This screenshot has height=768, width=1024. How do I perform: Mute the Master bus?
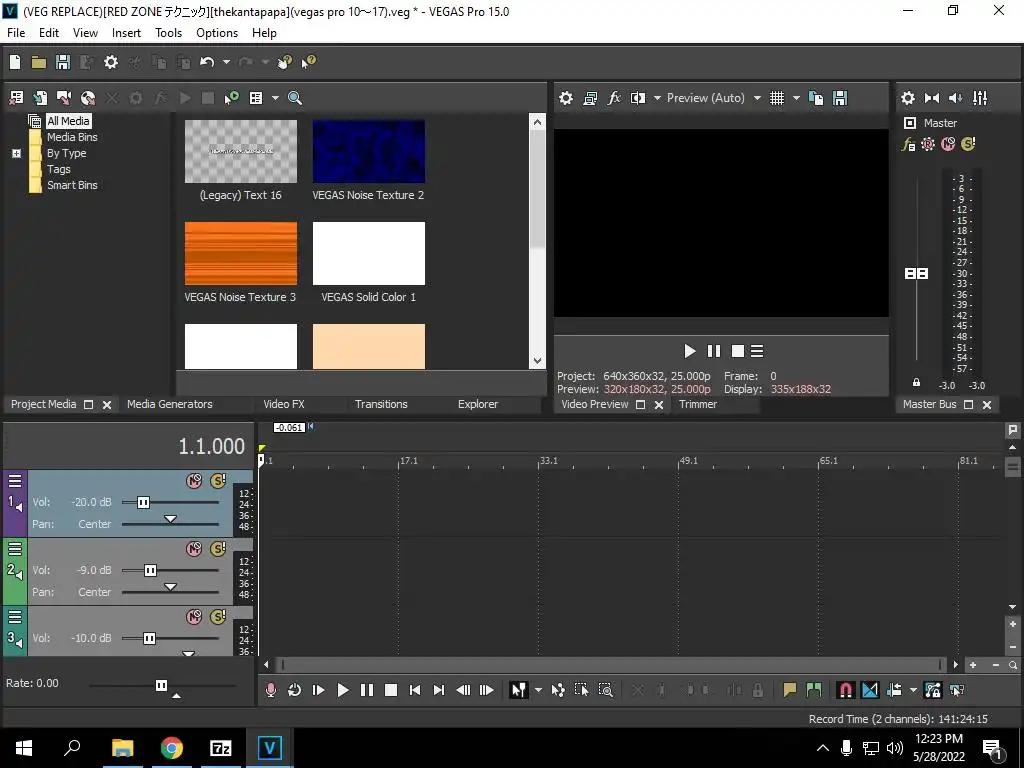pyautogui.click(x=948, y=144)
